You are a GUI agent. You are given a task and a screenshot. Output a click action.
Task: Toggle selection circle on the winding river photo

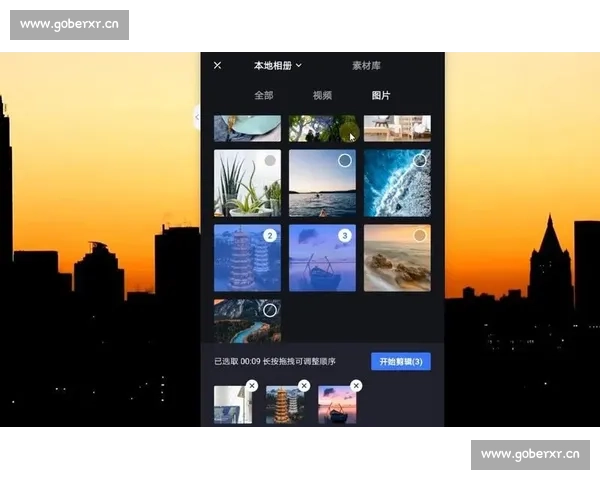pyautogui.click(x=270, y=310)
